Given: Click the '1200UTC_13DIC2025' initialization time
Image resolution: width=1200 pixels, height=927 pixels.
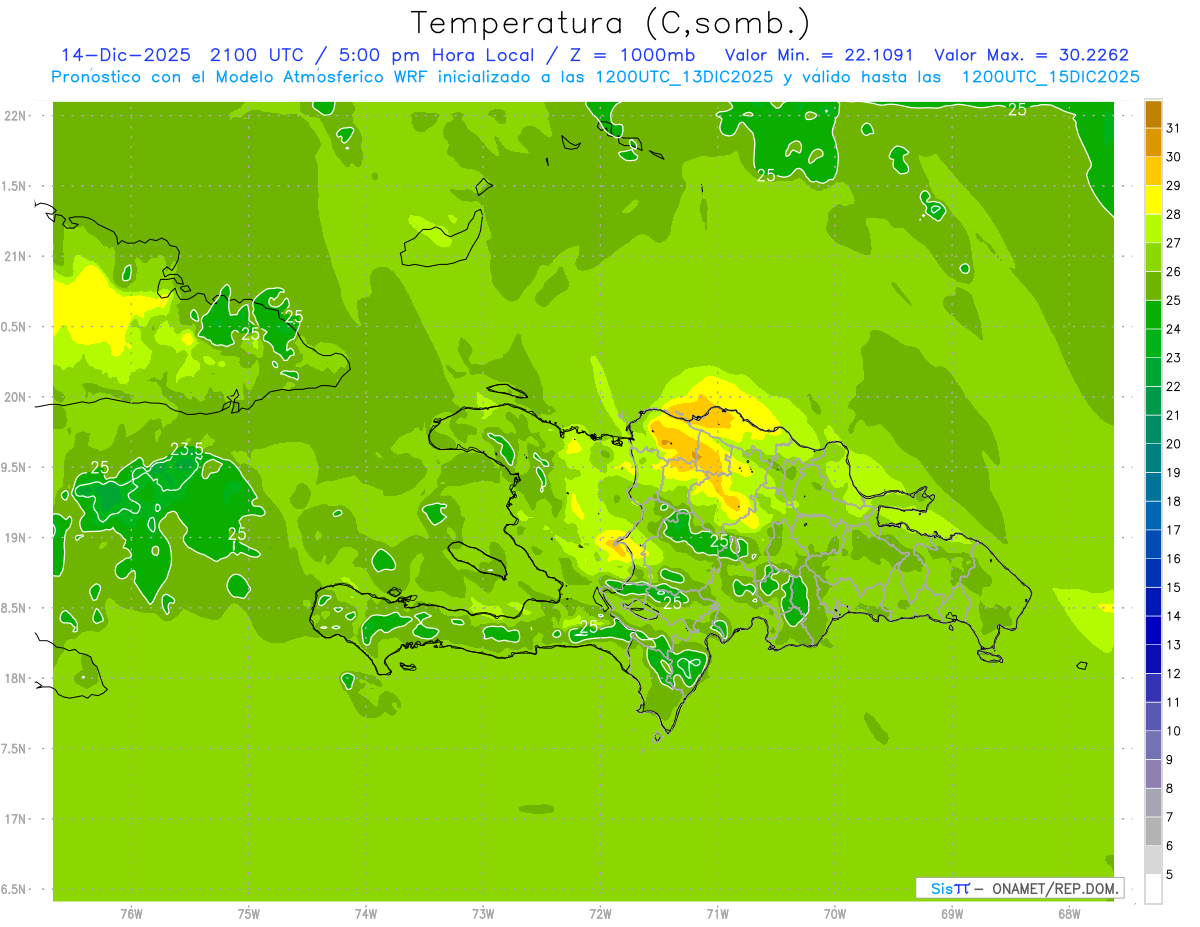Looking at the screenshot, I should pos(684,77).
